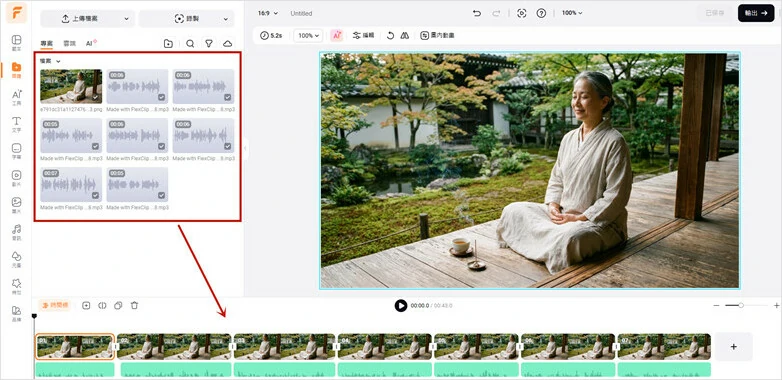Screen dimensions: 782x380
Task: Create a new folder in media panel
Action: pos(169,43)
